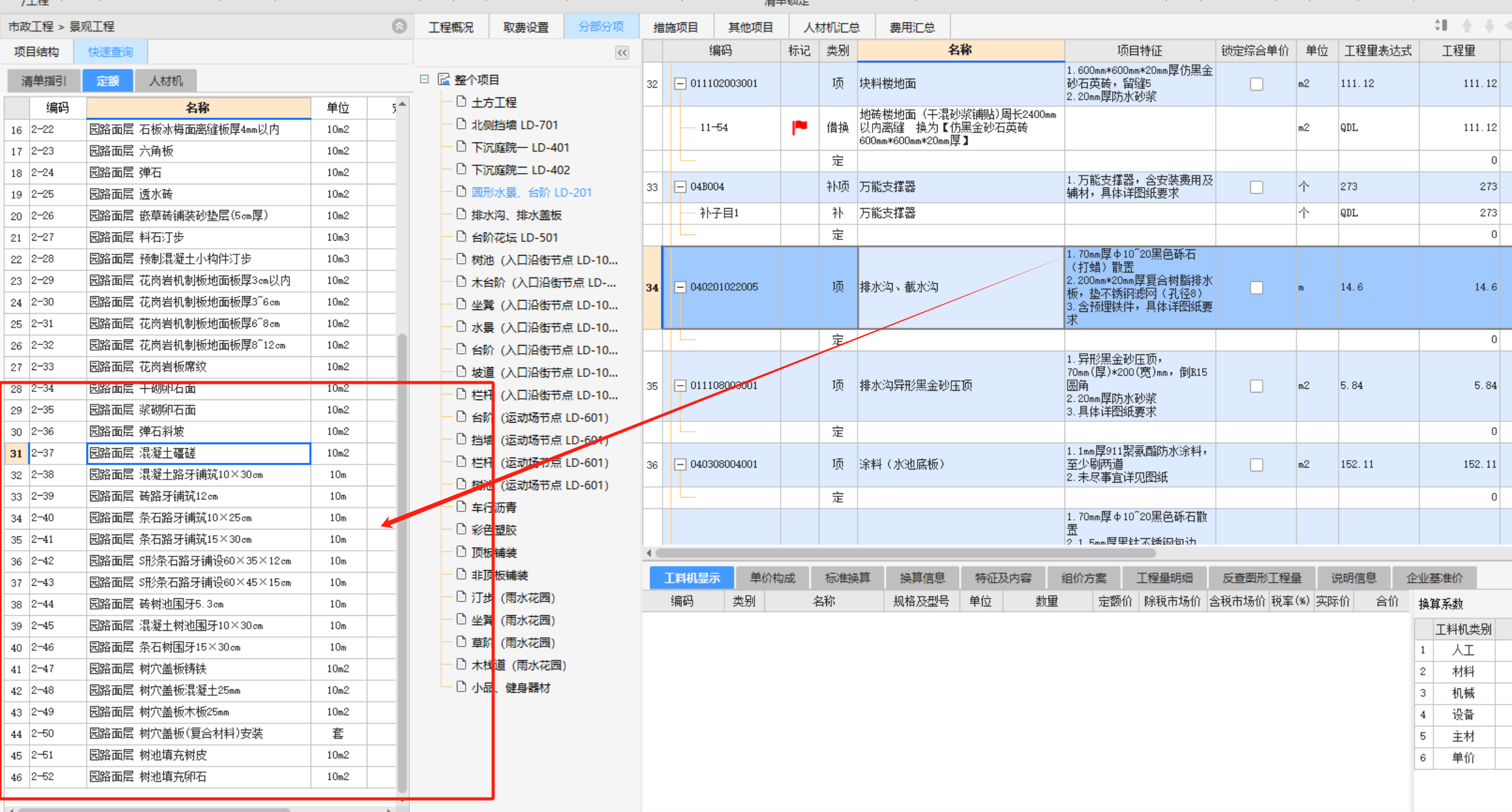This screenshot has width=1512, height=812.
Task: Click the document icon beside 排水沟、排水盖板
Action: point(461,214)
